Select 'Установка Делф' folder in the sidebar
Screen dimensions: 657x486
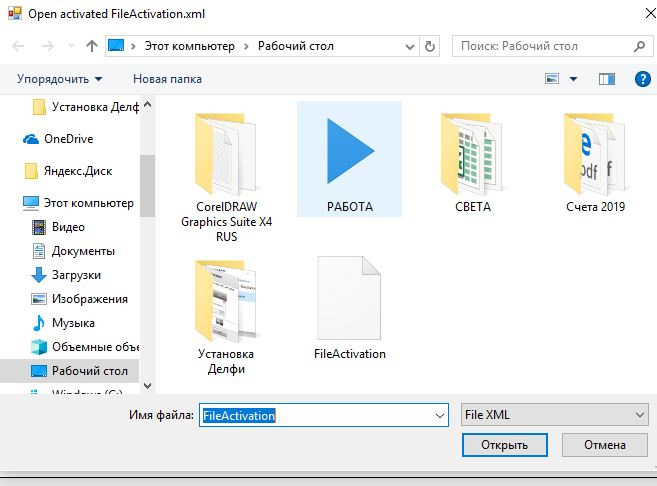coord(85,107)
